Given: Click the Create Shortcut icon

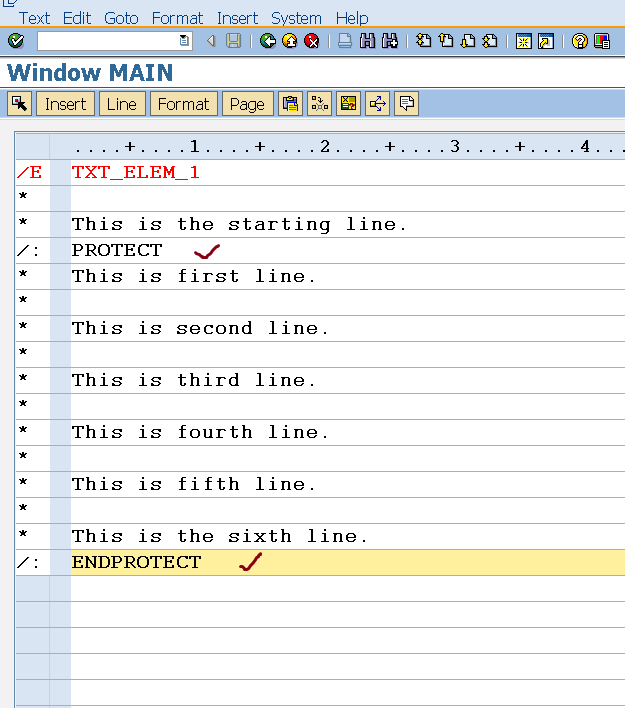Looking at the screenshot, I should point(546,41).
